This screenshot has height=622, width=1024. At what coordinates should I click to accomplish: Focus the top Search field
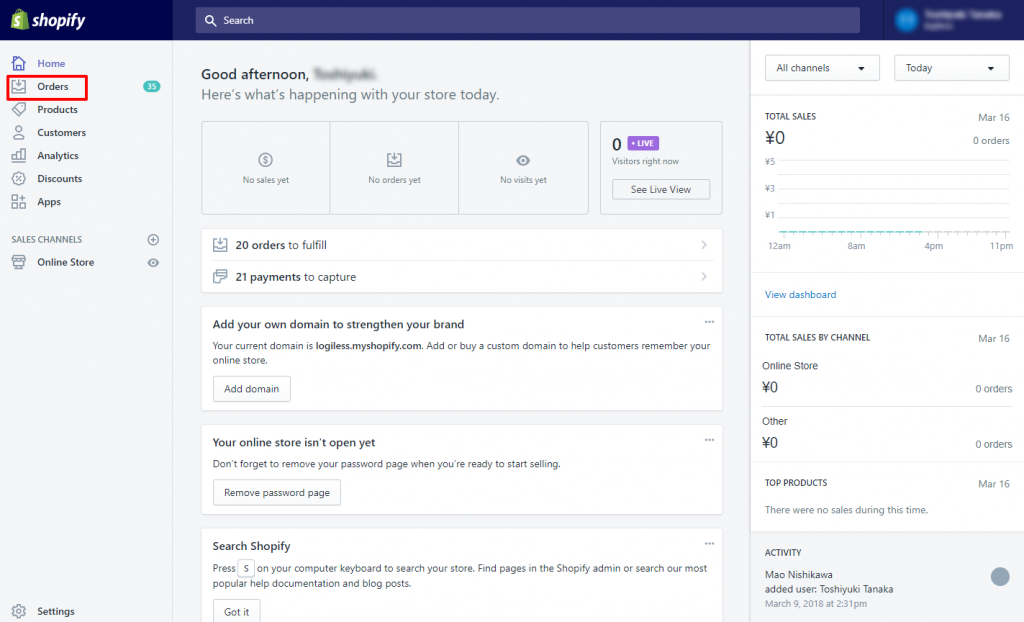(528, 20)
